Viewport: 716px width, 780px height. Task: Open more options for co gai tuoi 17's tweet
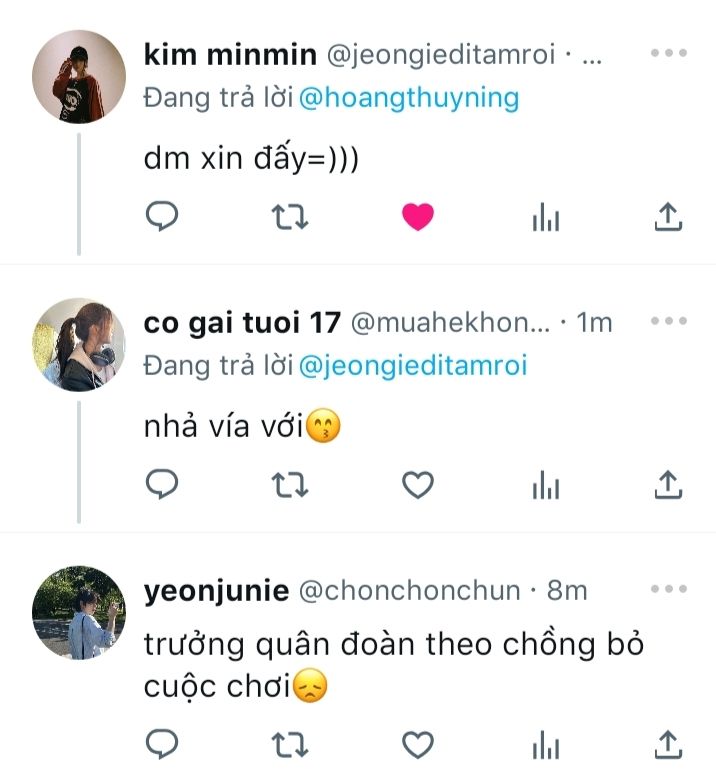667,322
